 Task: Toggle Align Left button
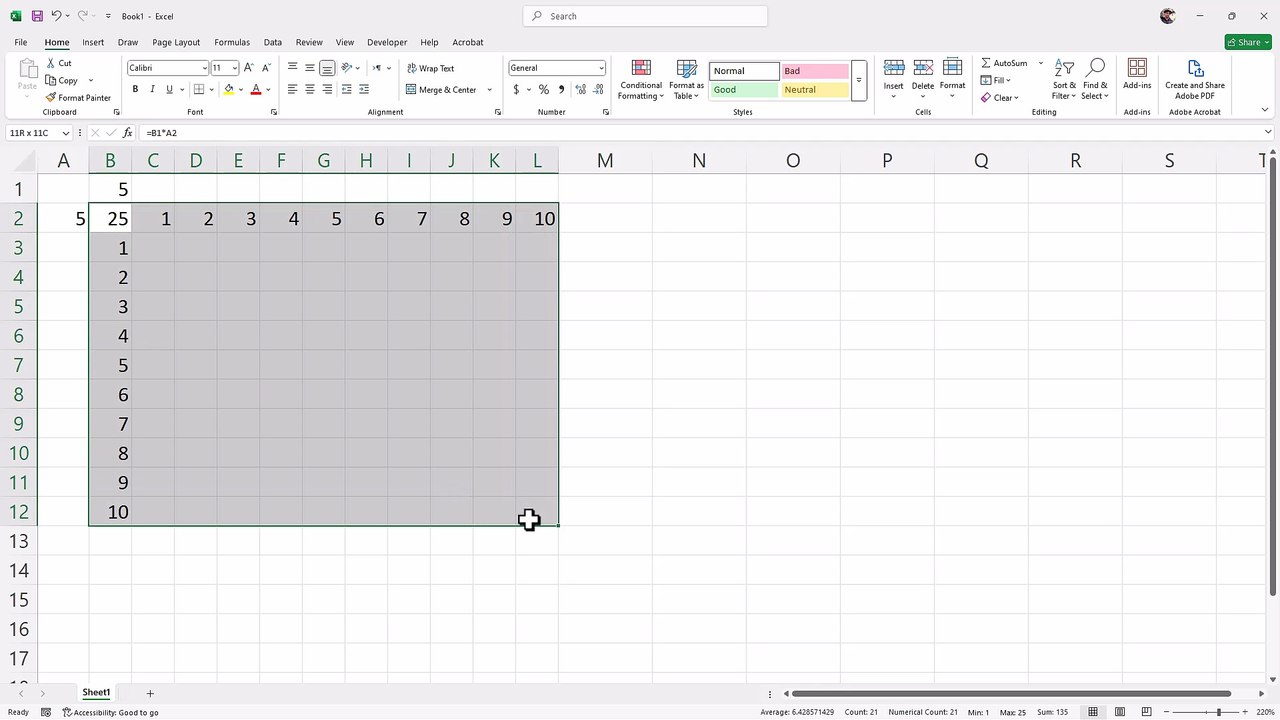[x=292, y=89]
